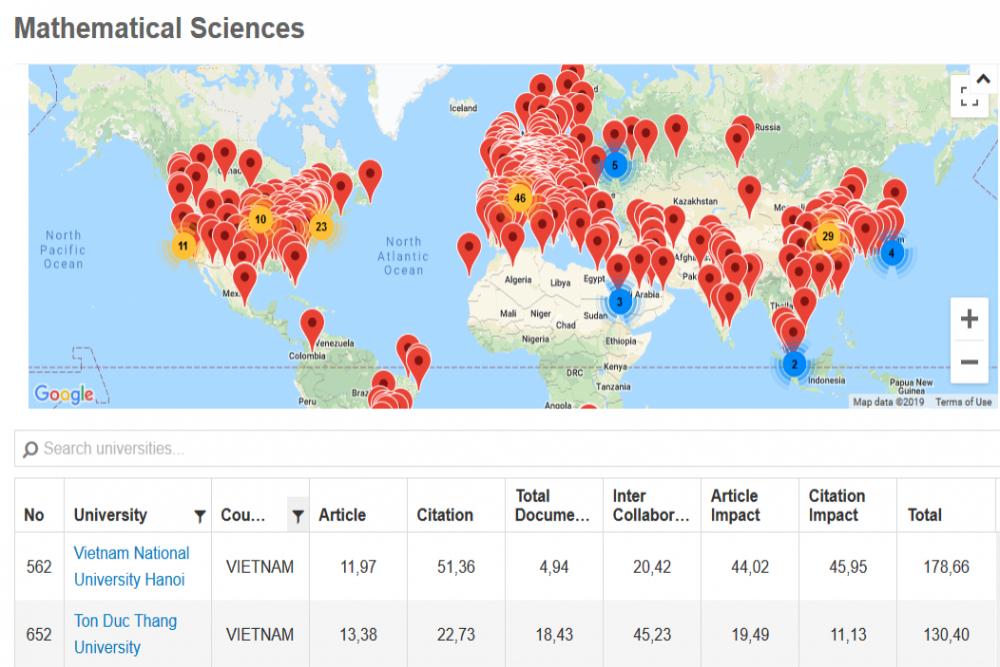Click the blue cluster marker 5

615,165
